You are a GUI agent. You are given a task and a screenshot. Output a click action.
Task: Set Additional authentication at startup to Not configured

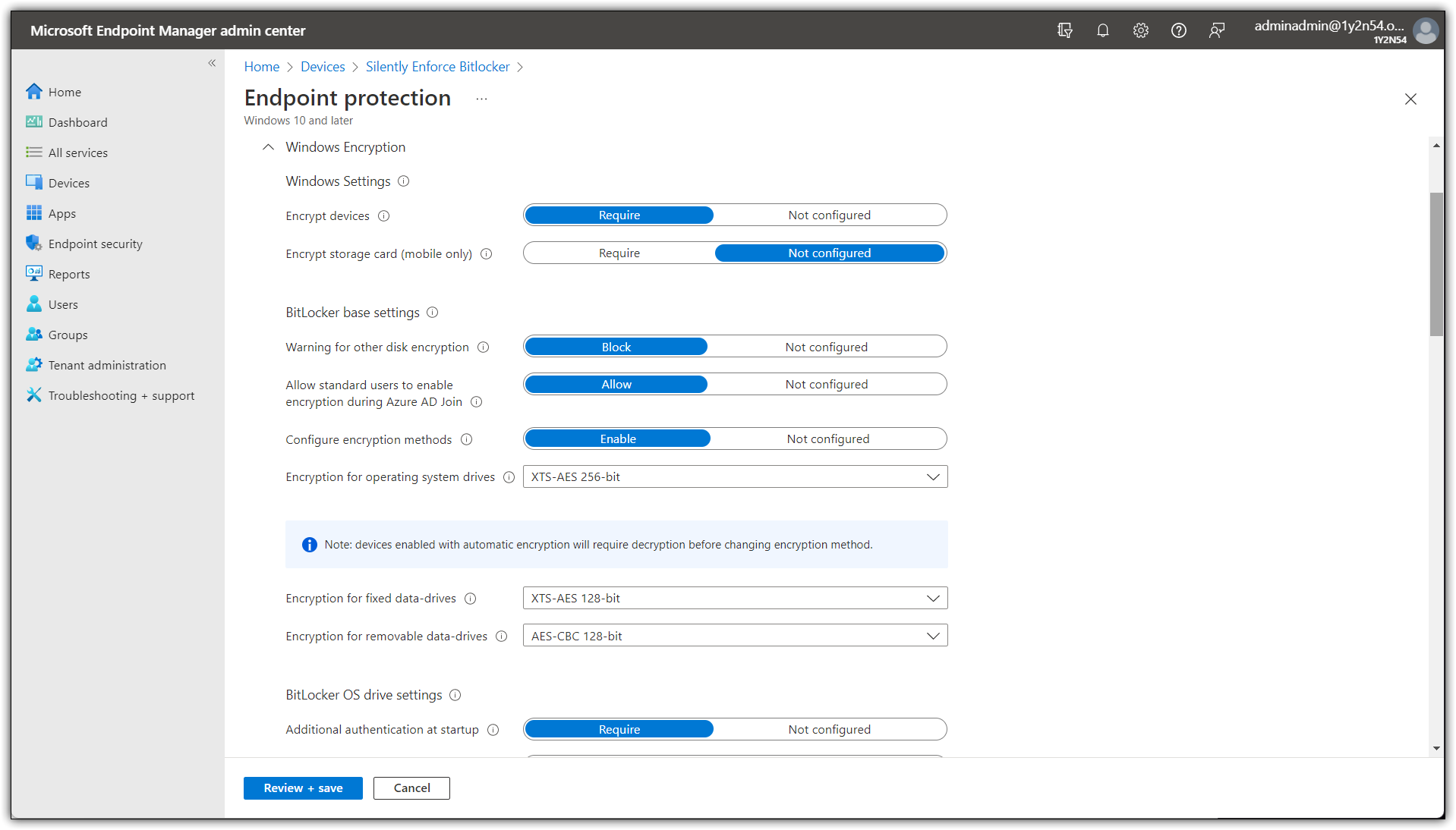(x=829, y=729)
